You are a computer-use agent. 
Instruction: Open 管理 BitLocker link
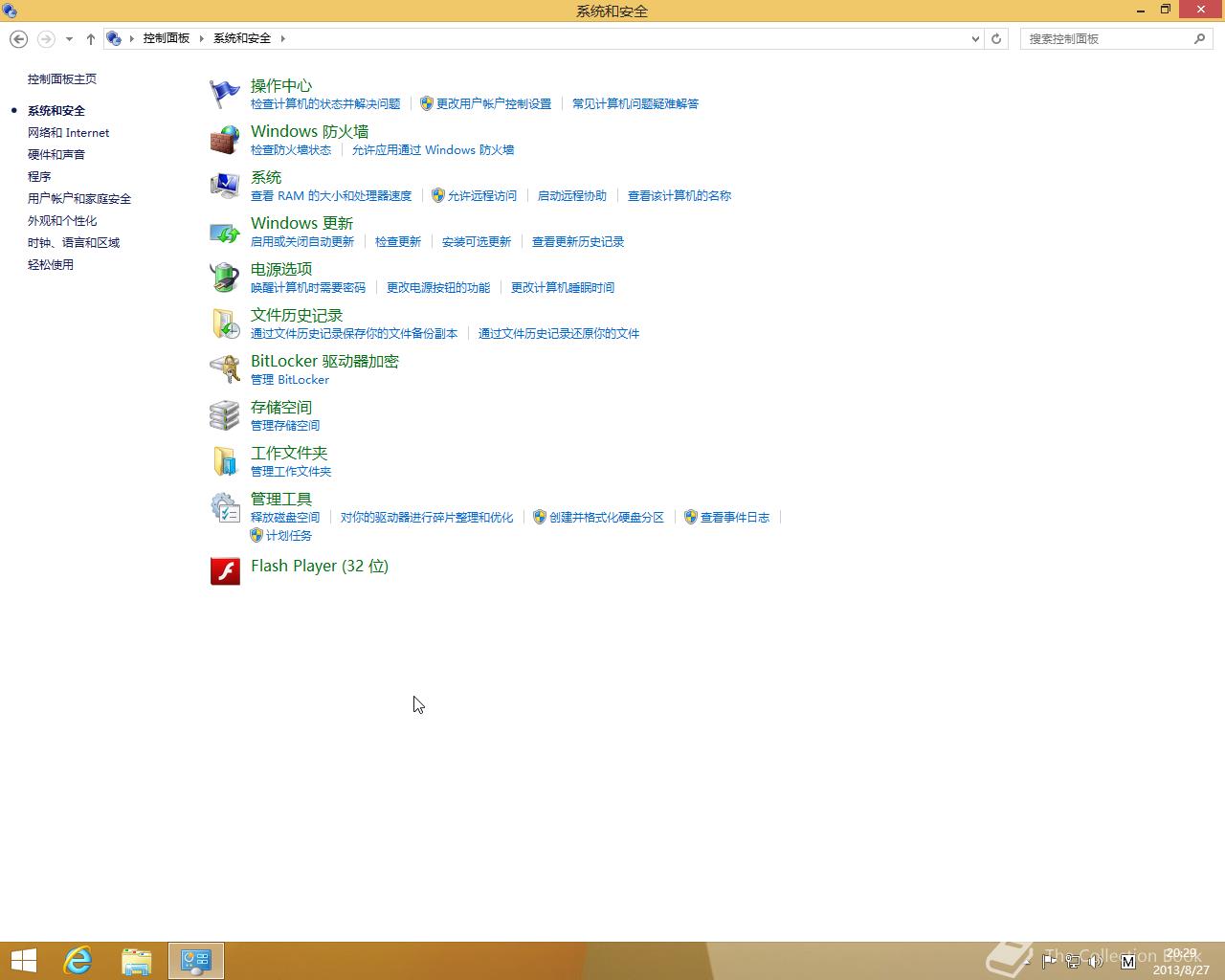tap(290, 380)
